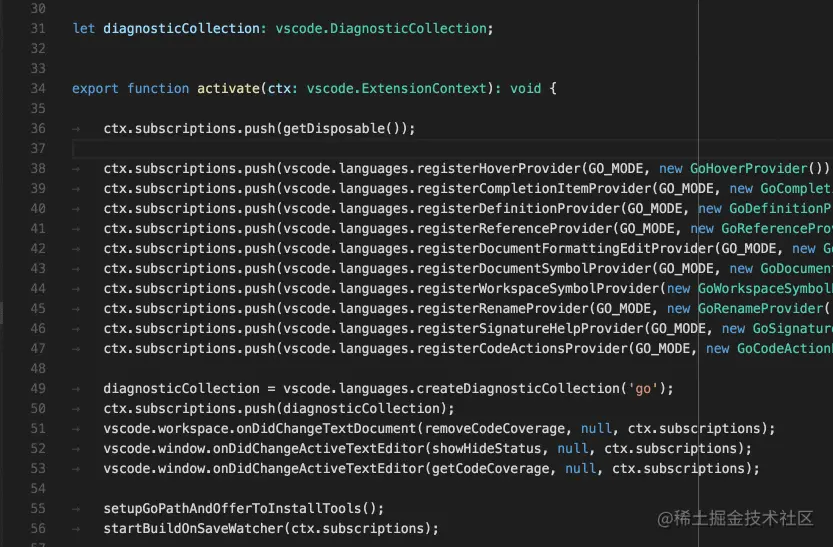This screenshot has width=833, height=547.
Task: Click line number 56 in the gutter
Action: point(38,528)
